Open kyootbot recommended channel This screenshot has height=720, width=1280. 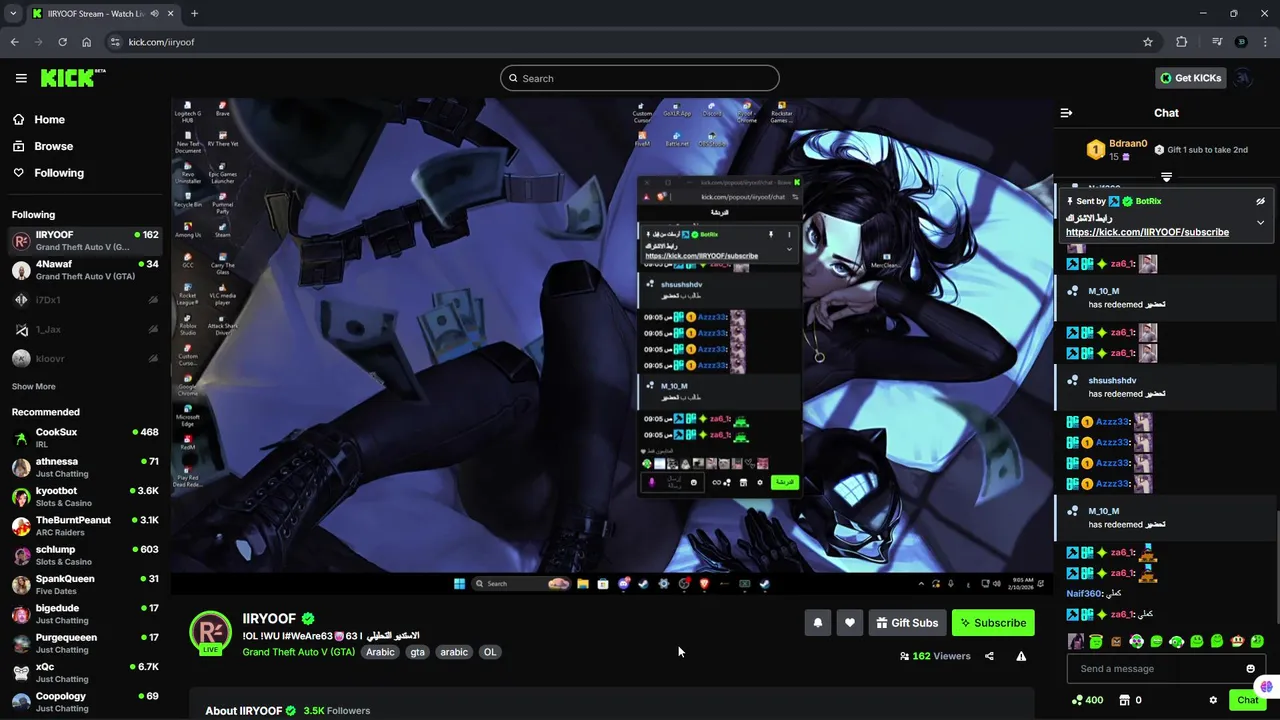click(85, 497)
